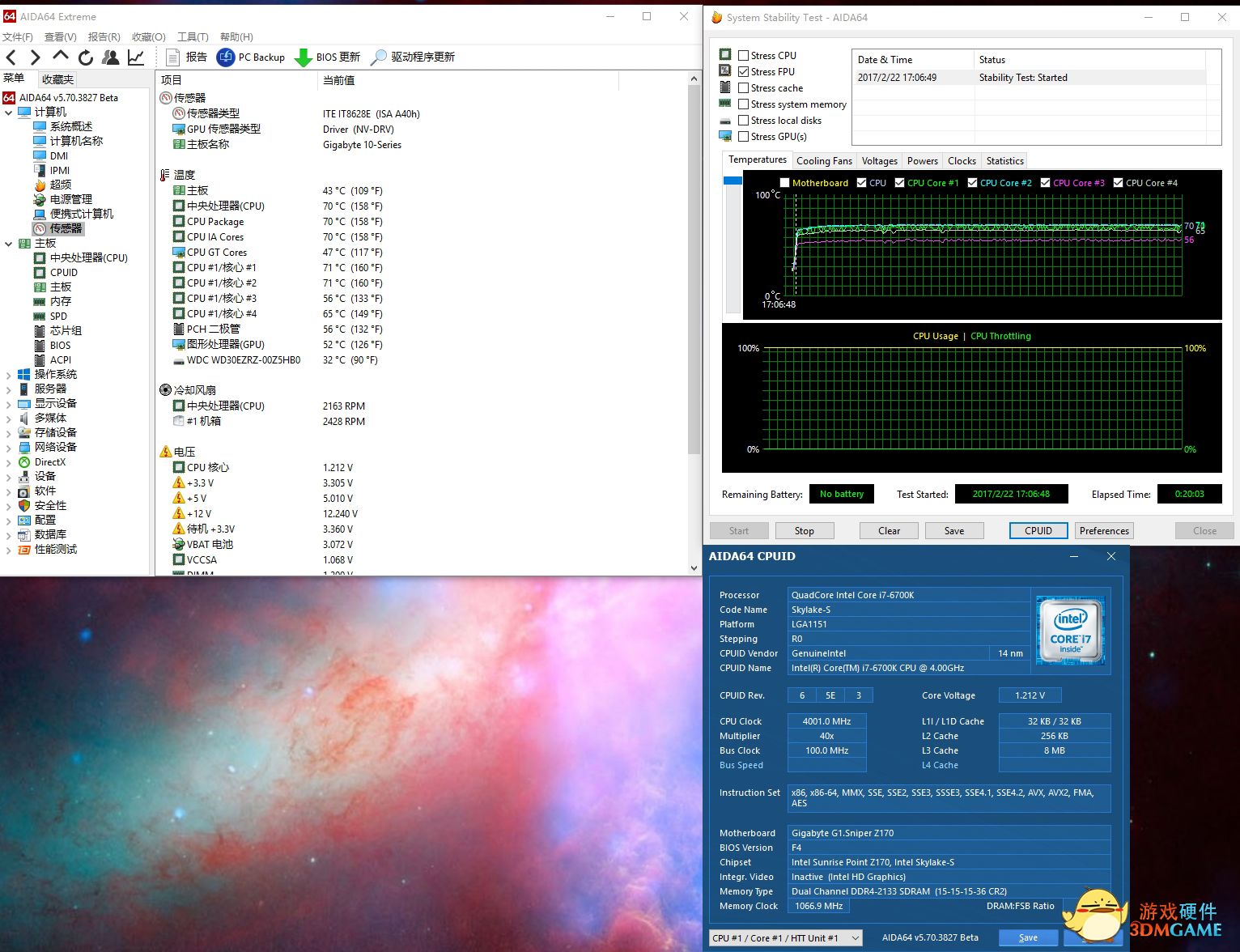Click the Stop button in Stability Test
1240x952 pixels.
[805, 531]
